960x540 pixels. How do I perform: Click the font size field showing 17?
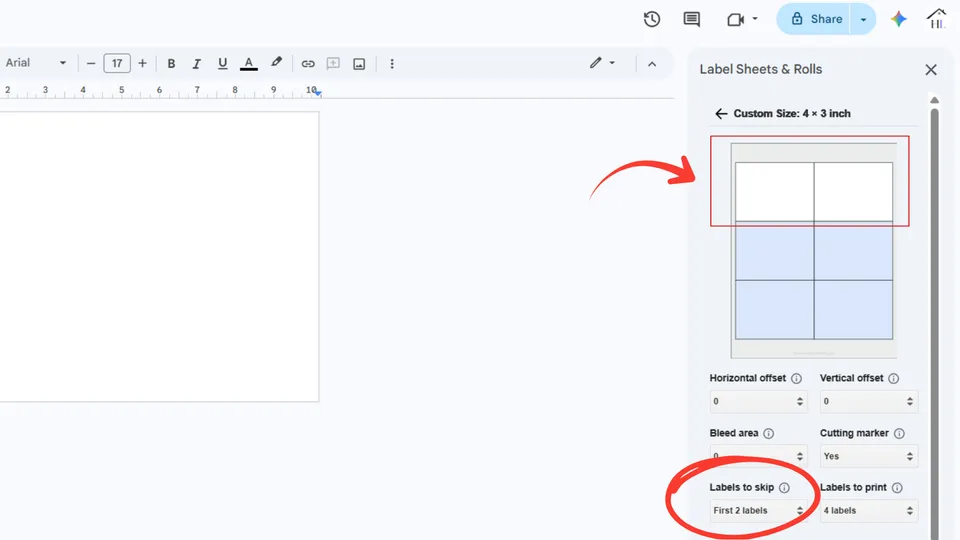click(117, 63)
